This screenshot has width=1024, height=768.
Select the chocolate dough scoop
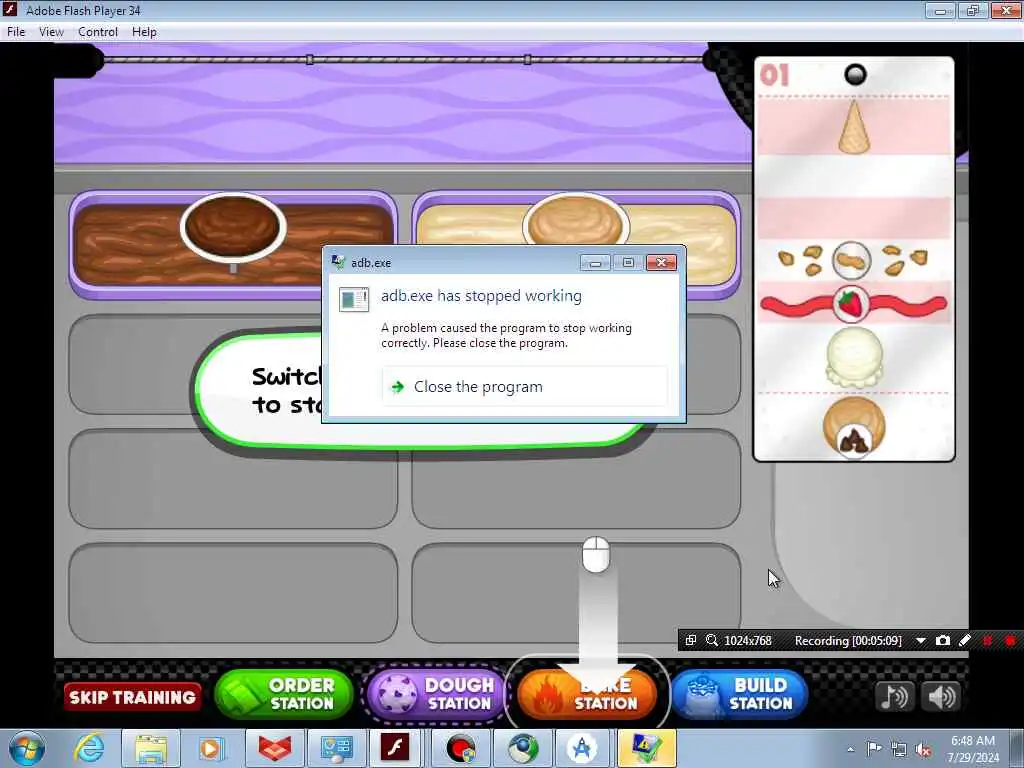pos(232,226)
